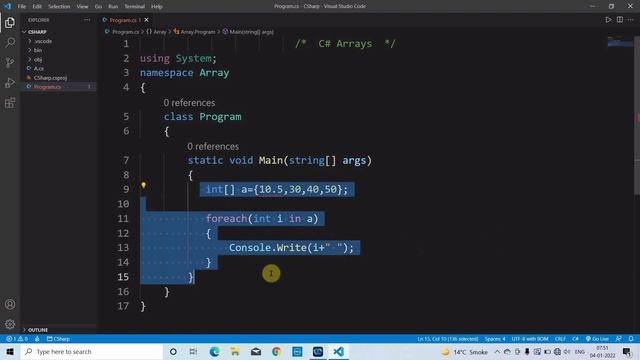Click Program.cs in breadcrumb
Screen dimensions: 640x360
pos(122,31)
